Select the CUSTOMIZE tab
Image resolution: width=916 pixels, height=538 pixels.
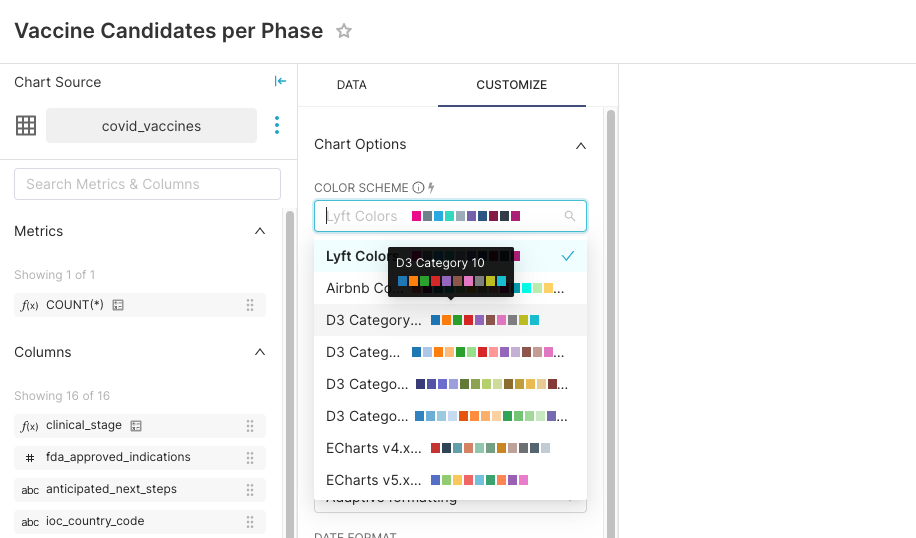click(511, 85)
